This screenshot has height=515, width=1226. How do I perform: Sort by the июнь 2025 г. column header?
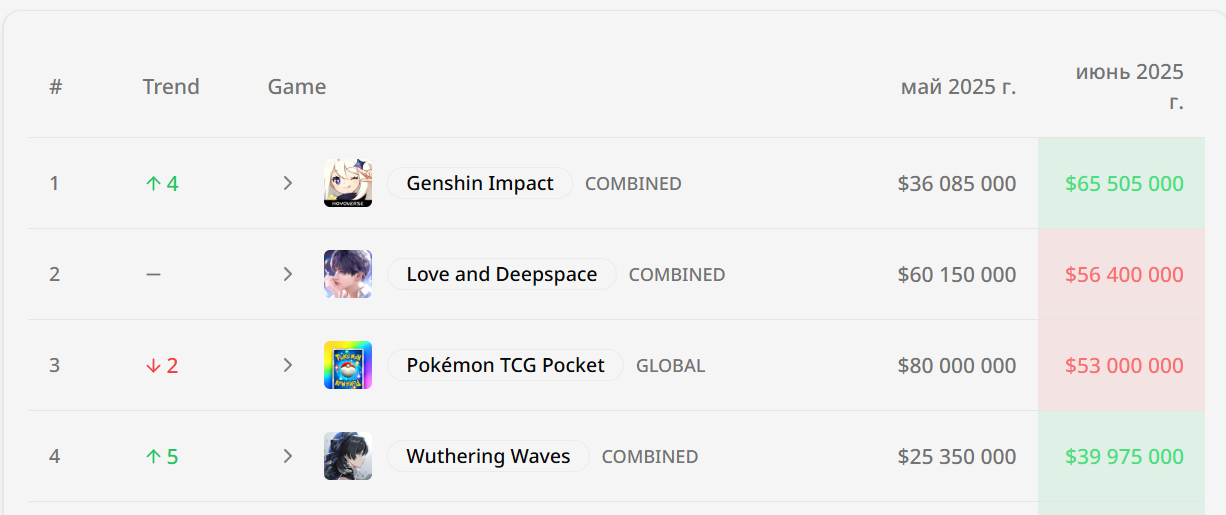coord(1129,87)
